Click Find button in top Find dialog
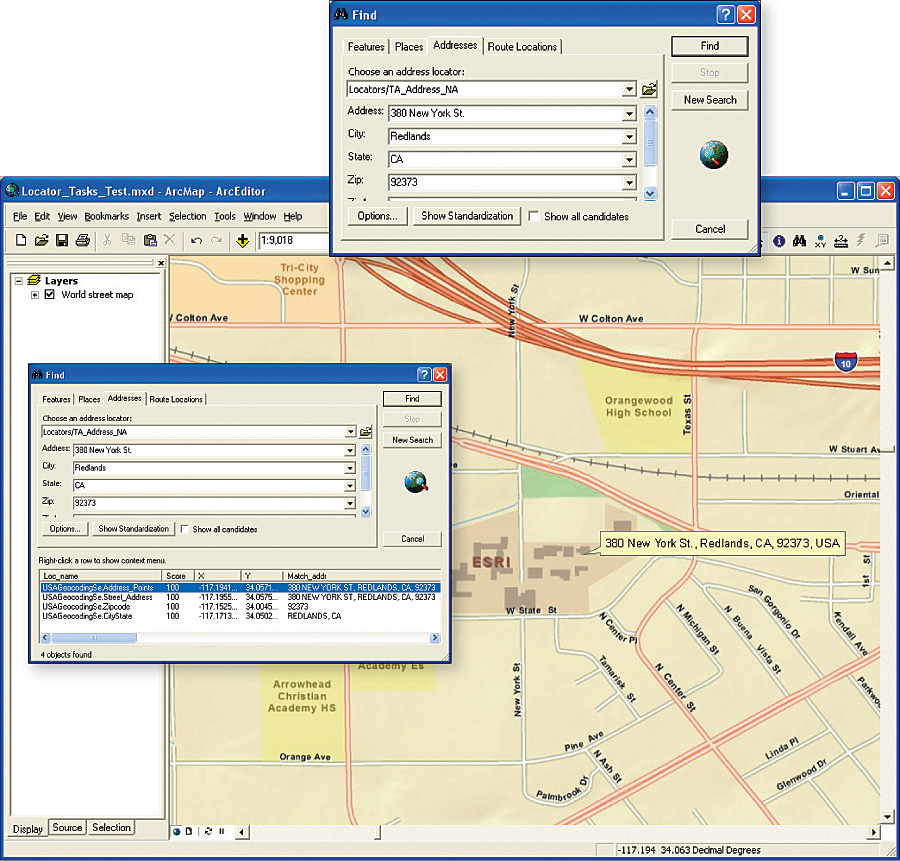Viewport: 900px width, 861px height. point(709,46)
